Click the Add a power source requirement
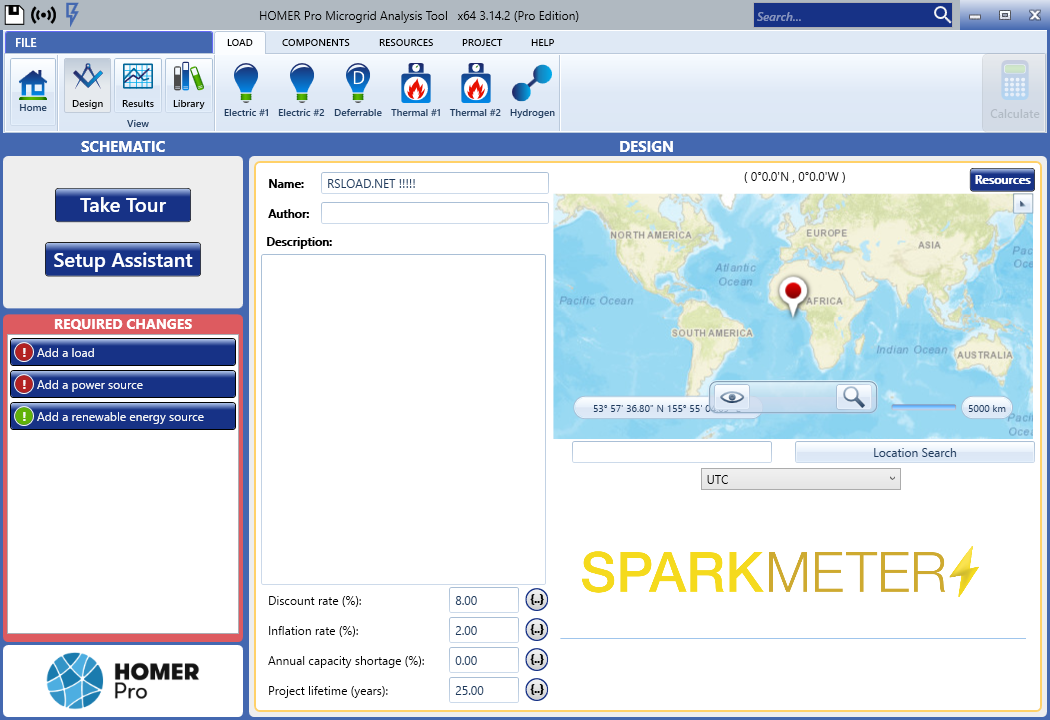 pyautogui.click(x=123, y=384)
